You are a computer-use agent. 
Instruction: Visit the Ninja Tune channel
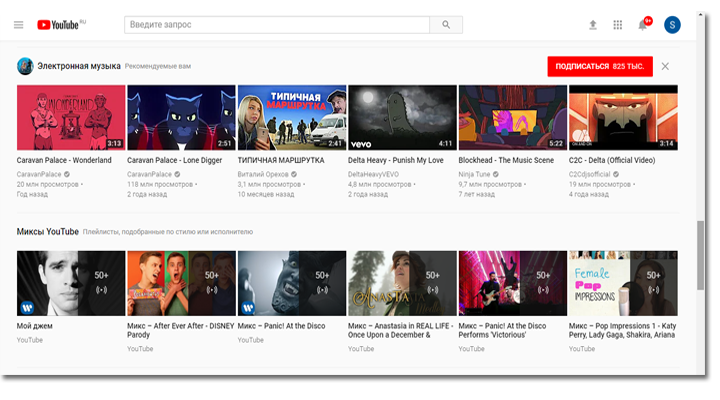474,175
